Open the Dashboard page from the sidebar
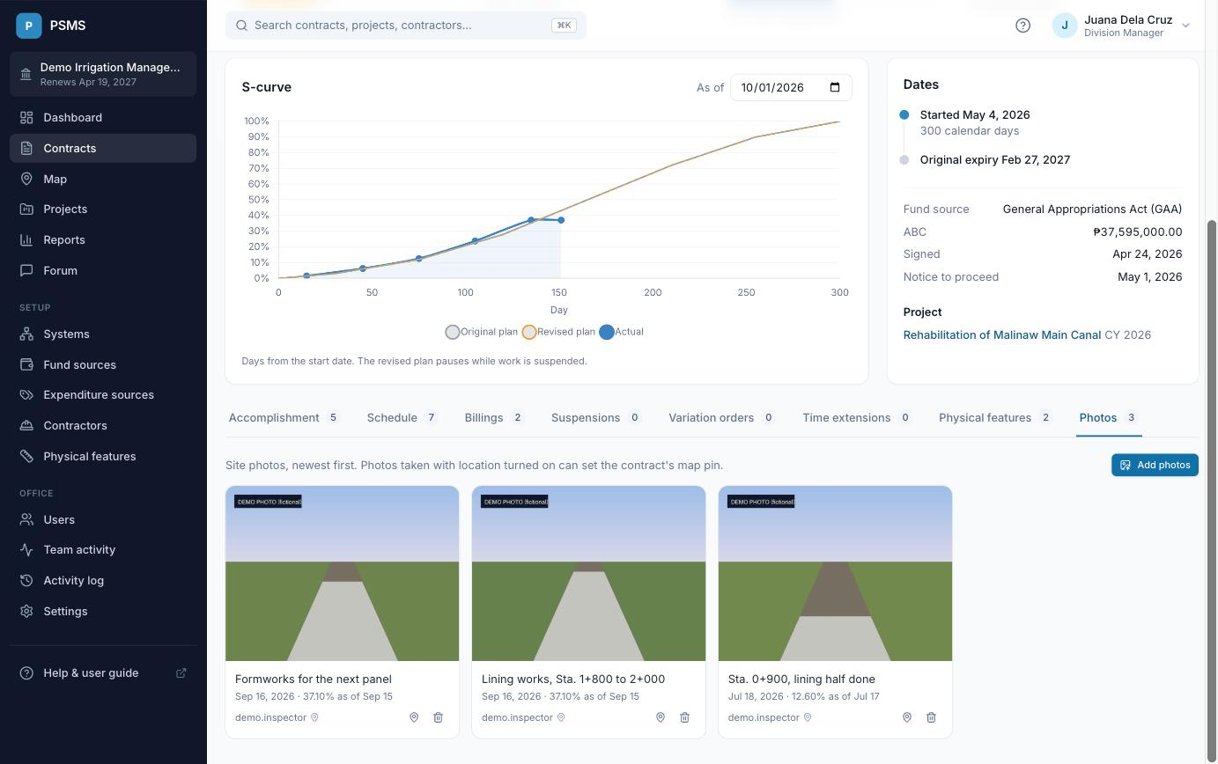This screenshot has height=764, width=1218. coord(103,117)
